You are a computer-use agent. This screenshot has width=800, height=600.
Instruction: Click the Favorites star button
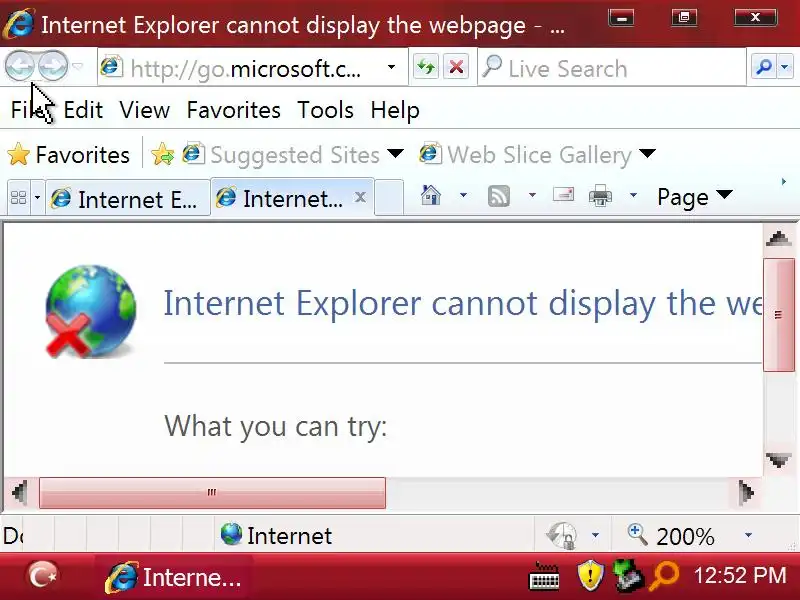coord(69,155)
